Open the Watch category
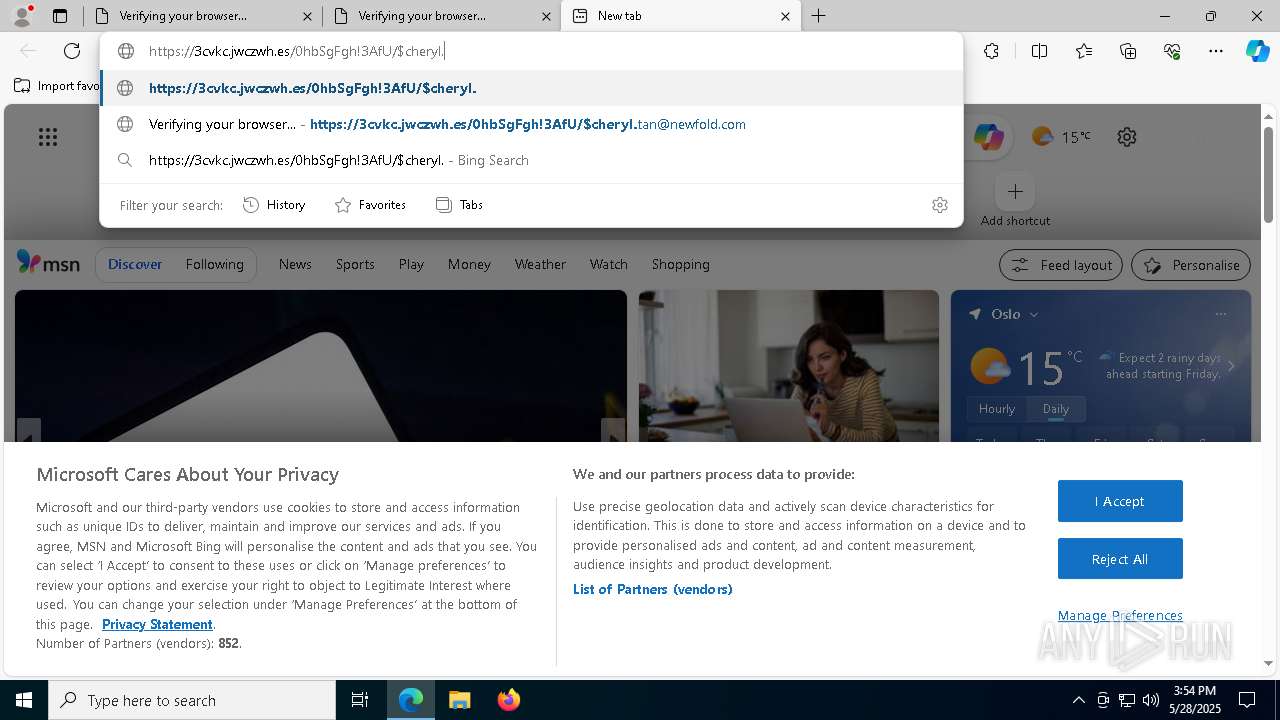1280x720 pixels. tap(608, 264)
